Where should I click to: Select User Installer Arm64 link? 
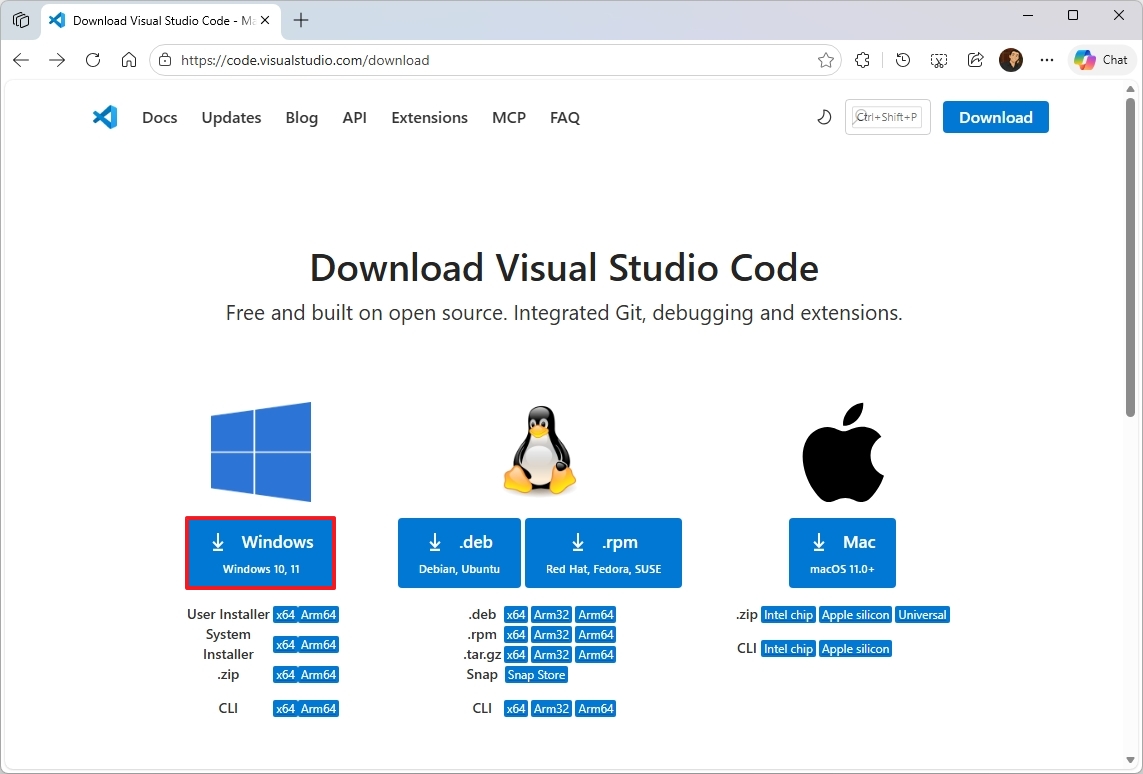point(319,614)
